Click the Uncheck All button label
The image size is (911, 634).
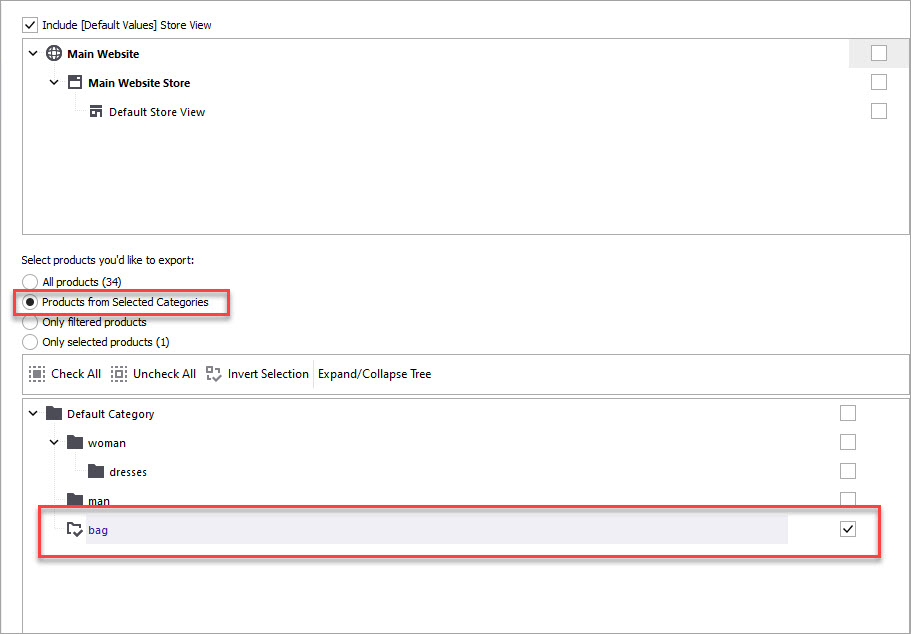coord(164,374)
